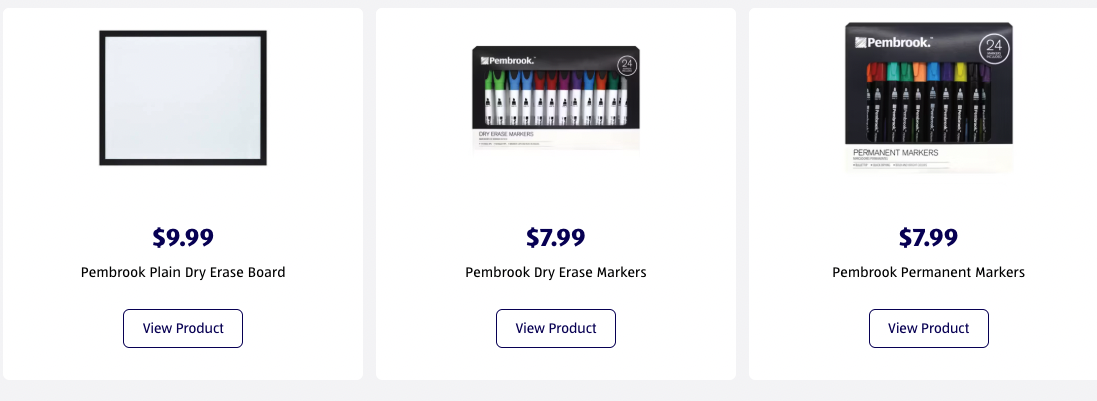The height and width of the screenshot is (401, 1097).
Task: Click the $9.99 price
Action: tap(183, 237)
